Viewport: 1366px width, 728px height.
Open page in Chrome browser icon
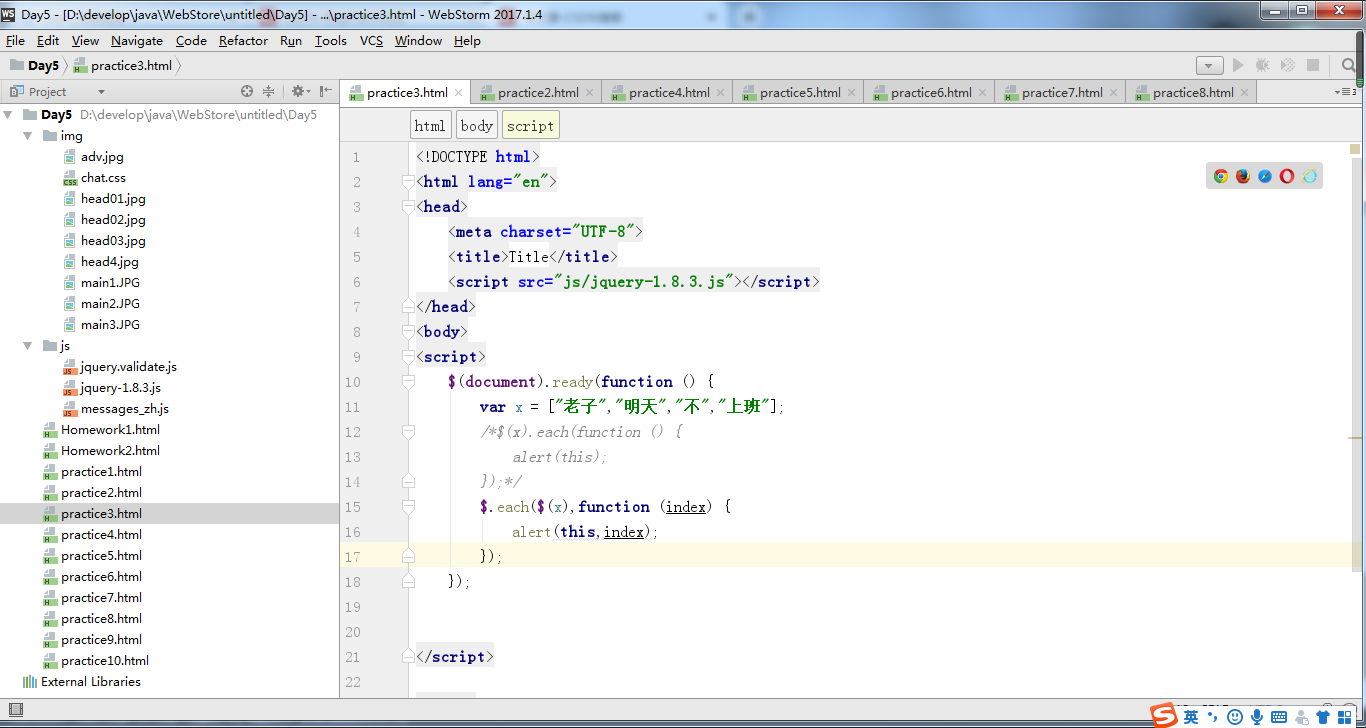pyautogui.click(x=1221, y=176)
